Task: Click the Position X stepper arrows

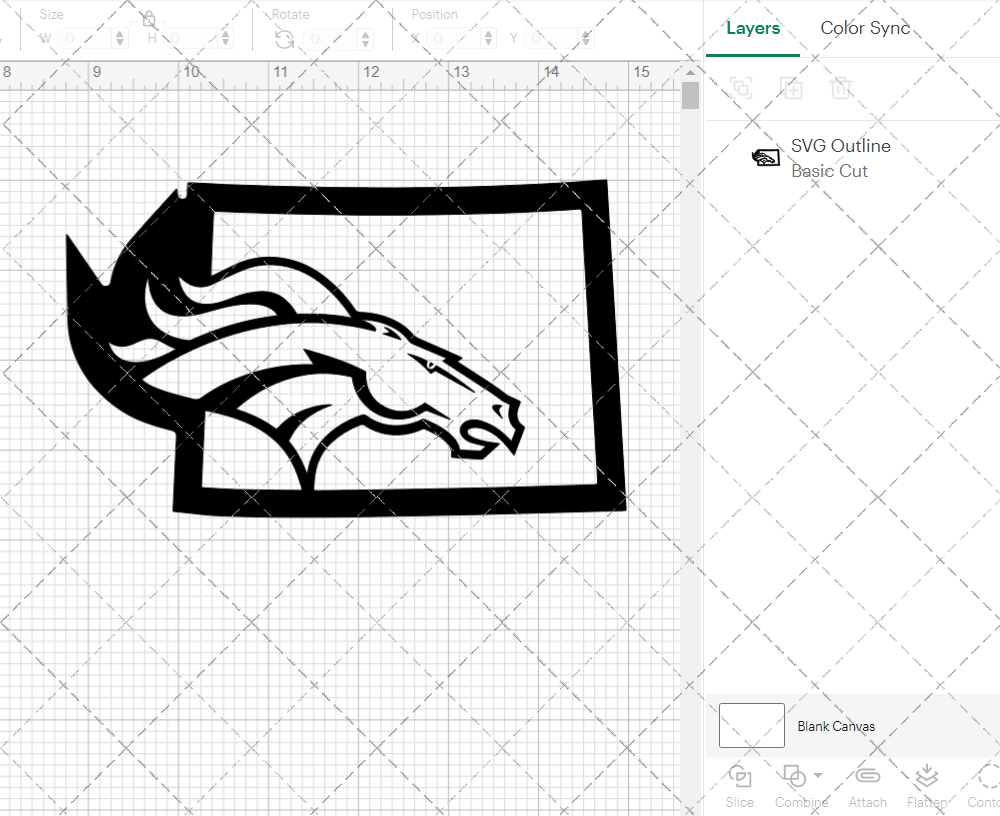Action: (489, 38)
